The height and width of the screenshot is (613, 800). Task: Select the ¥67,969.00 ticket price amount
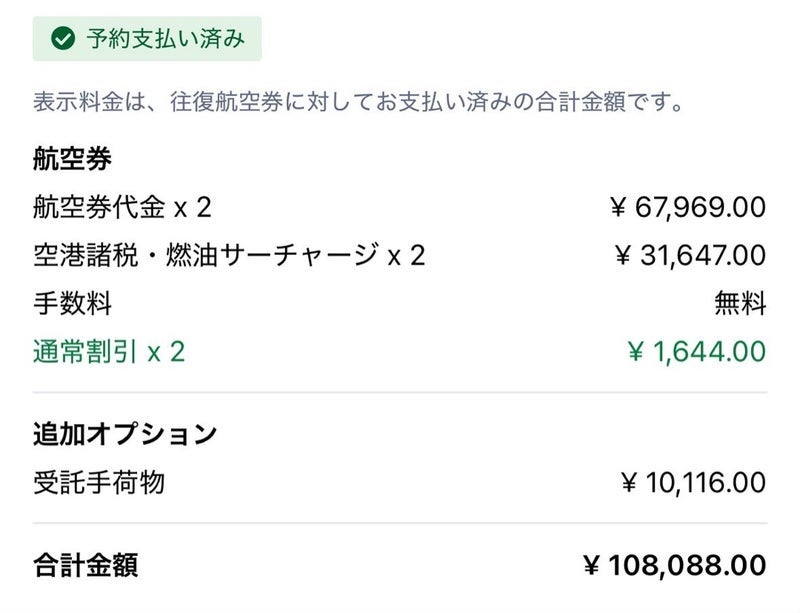pyautogui.click(x=688, y=207)
